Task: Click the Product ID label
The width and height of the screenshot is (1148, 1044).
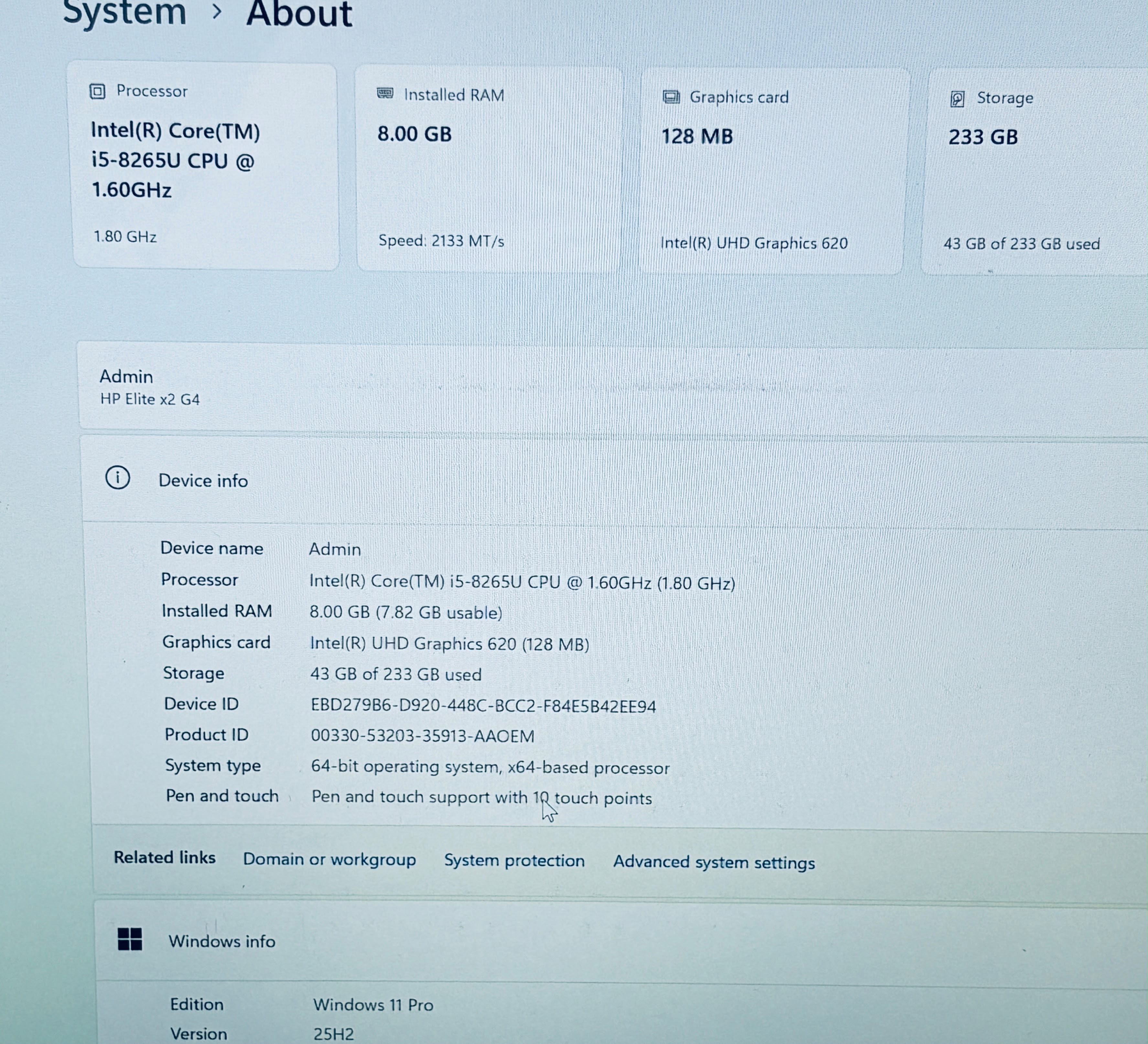Action: point(207,735)
